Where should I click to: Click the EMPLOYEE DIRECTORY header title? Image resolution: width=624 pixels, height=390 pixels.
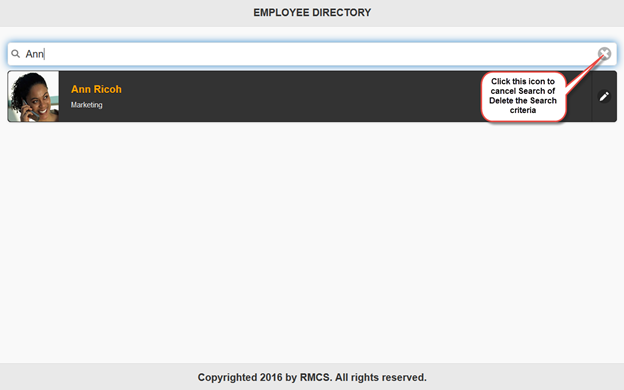pos(312,13)
